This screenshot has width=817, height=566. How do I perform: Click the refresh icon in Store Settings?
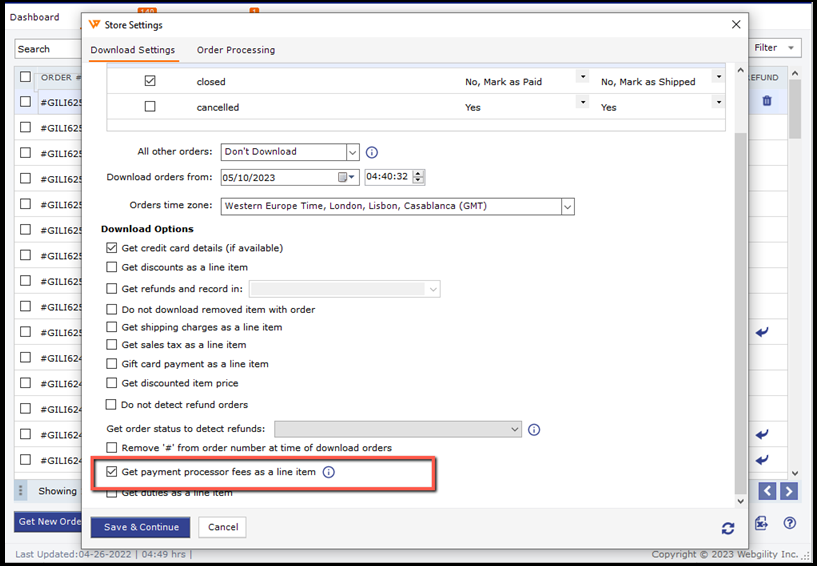[727, 528]
